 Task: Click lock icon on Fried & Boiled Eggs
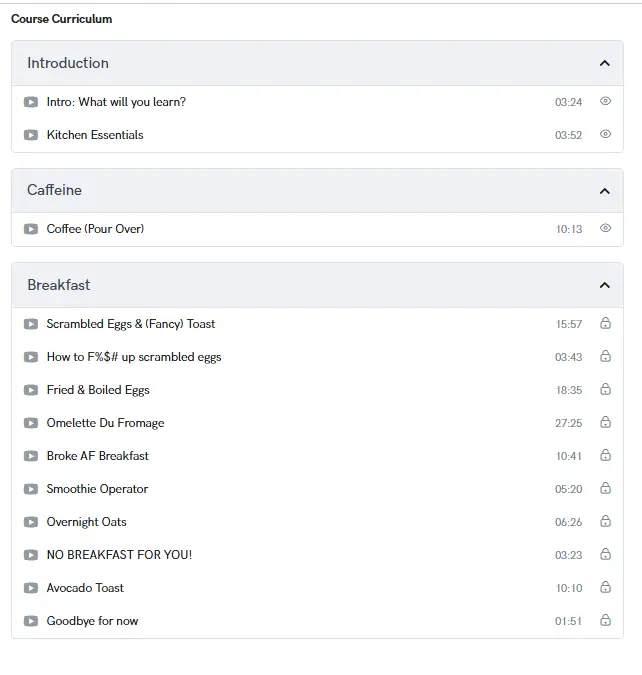tap(605, 390)
